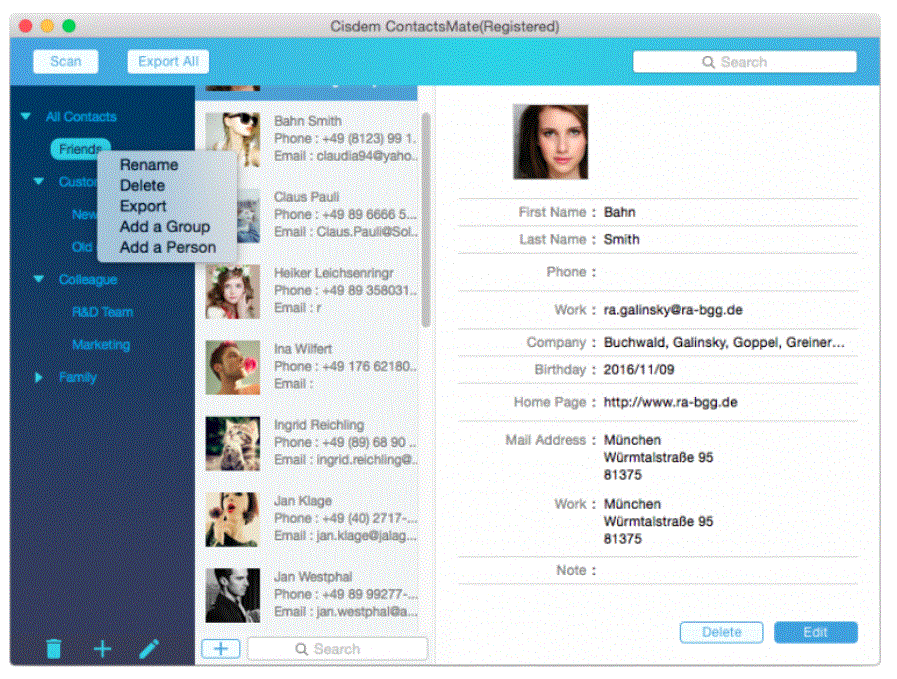Viewport: 897px width, 679px height.
Task: Click the trash icon in sidebar footer
Action: (x=53, y=649)
